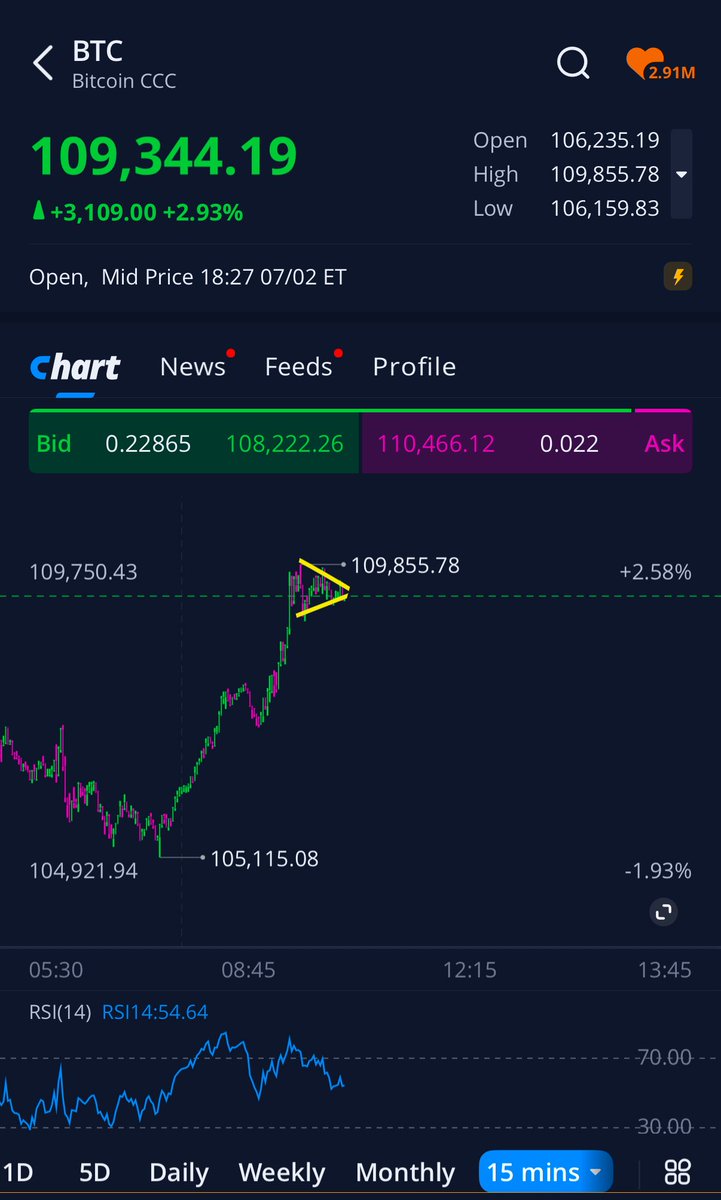Tap the -1.93% axis label
This screenshot has height=1200, width=721.
(657, 871)
